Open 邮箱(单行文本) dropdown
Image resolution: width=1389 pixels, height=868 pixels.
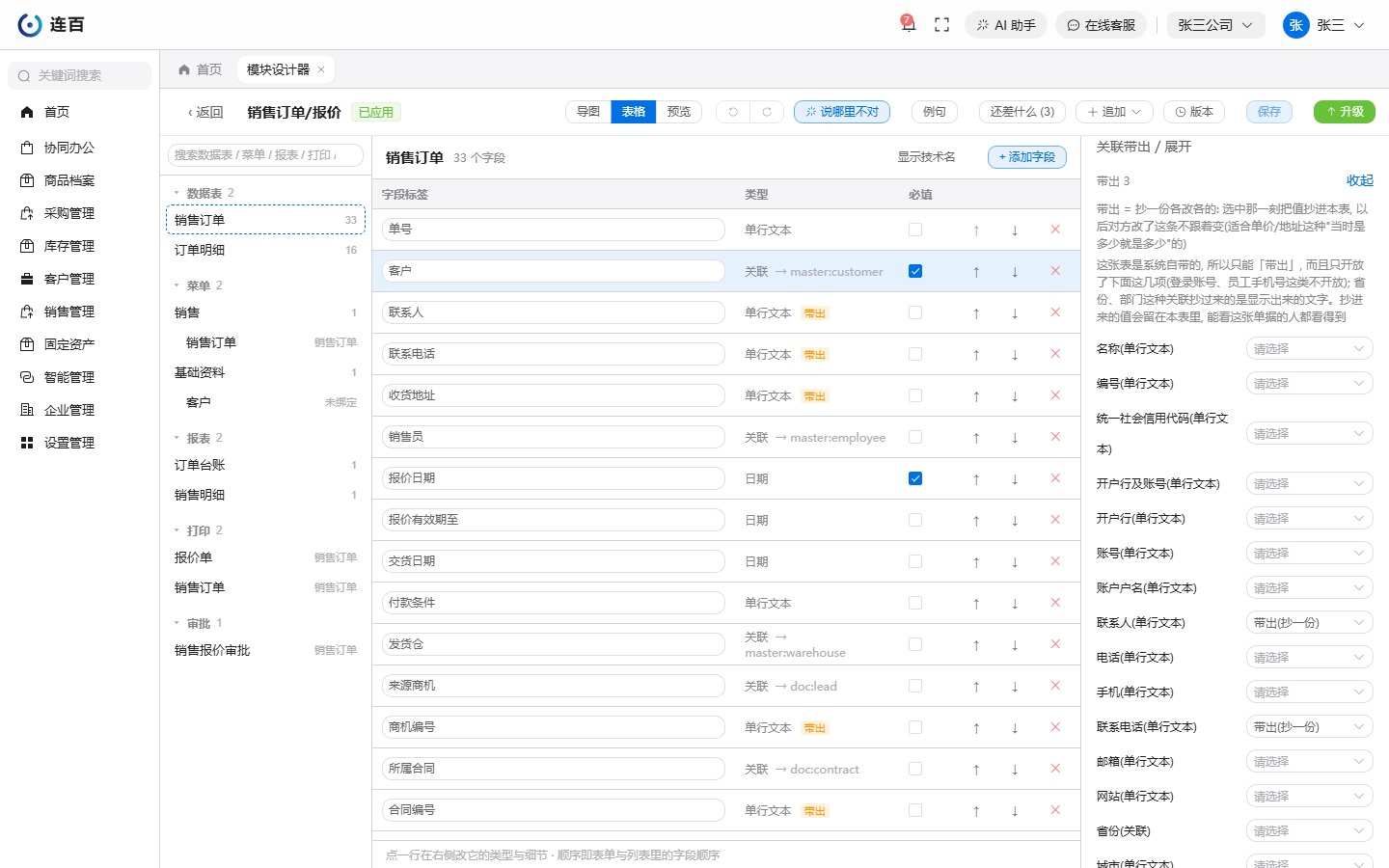[1309, 761]
